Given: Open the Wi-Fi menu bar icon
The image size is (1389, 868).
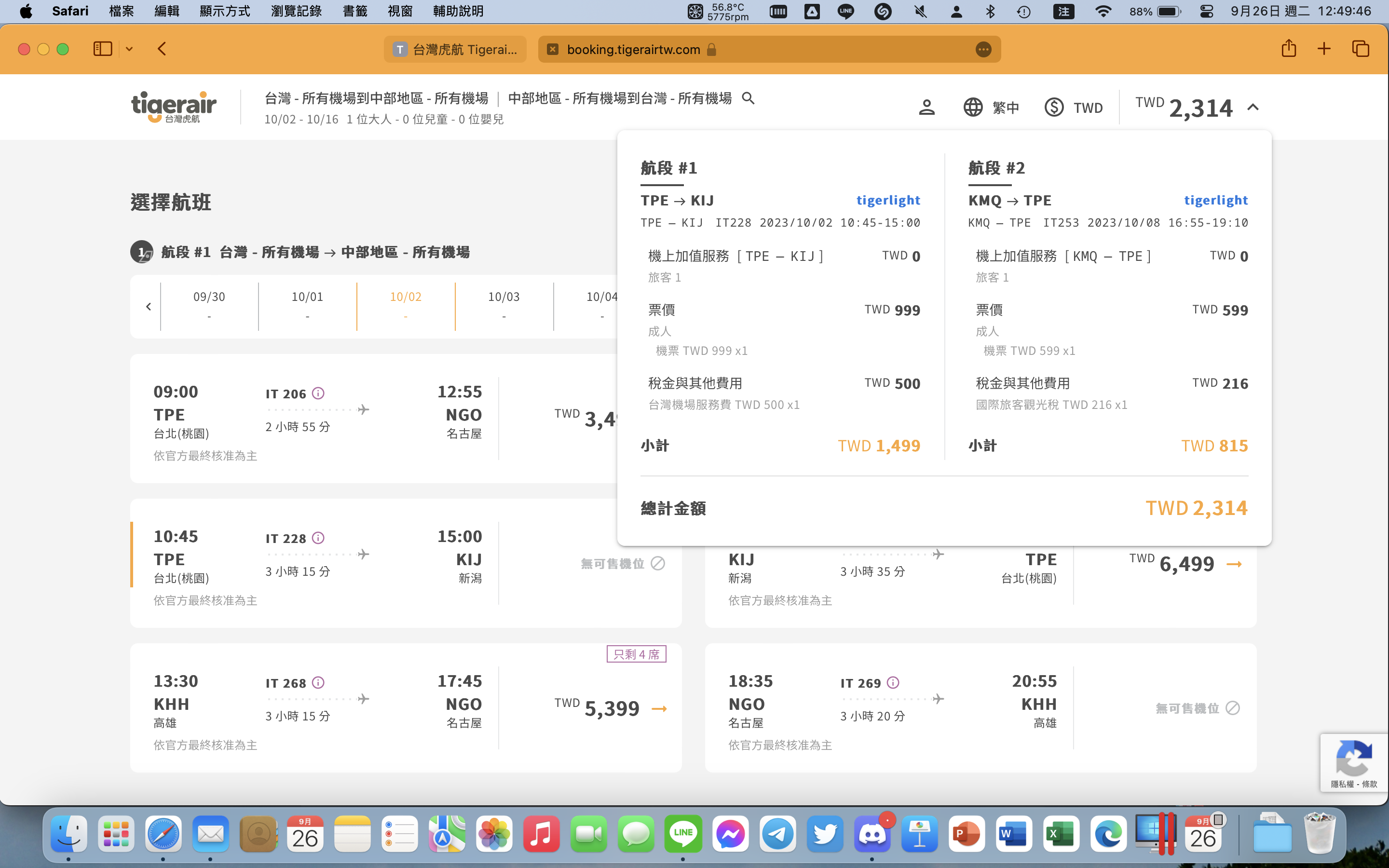Looking at the screenshot, I should point(1103,11).
